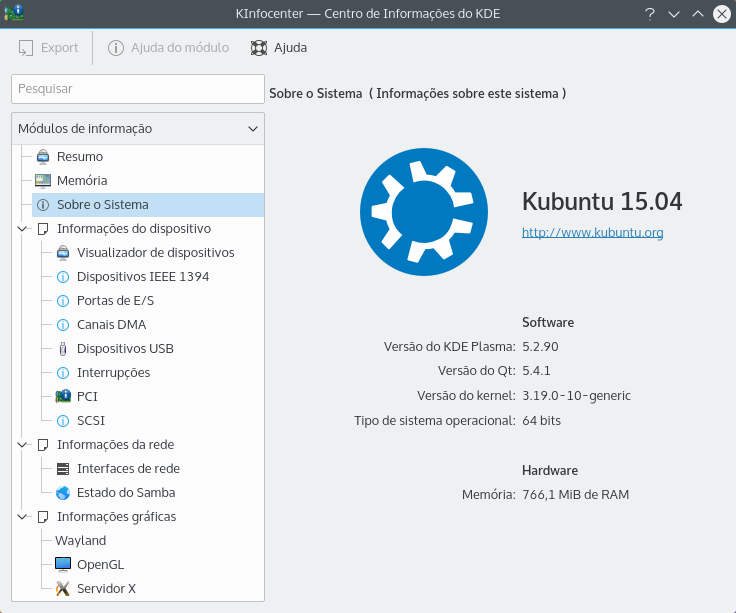Collapse the Informações gráficas branch
The height and width of the screenshot is (613, 736).
pyautogui.click(x=23, y=517)
